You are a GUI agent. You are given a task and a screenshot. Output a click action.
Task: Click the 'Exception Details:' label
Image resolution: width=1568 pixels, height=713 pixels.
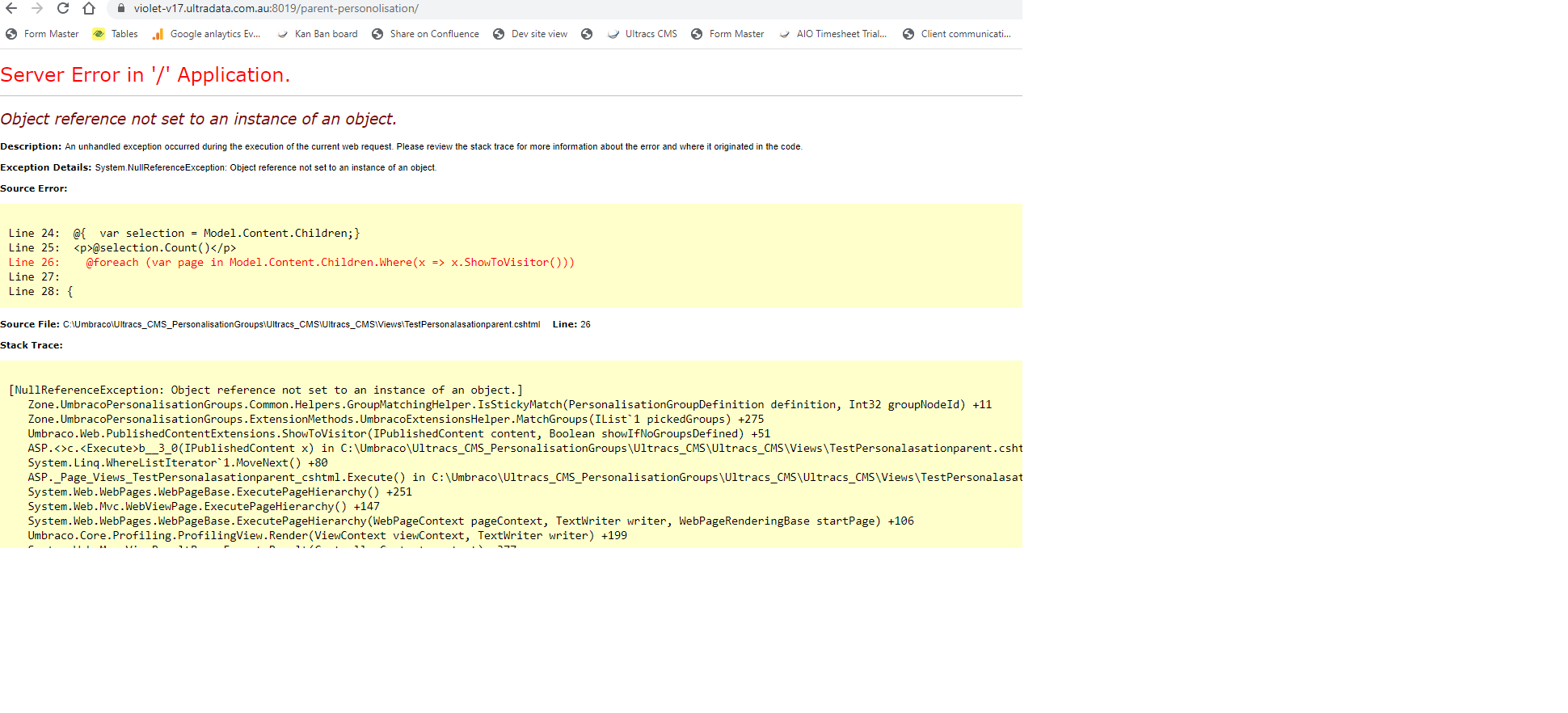point(45,167)
